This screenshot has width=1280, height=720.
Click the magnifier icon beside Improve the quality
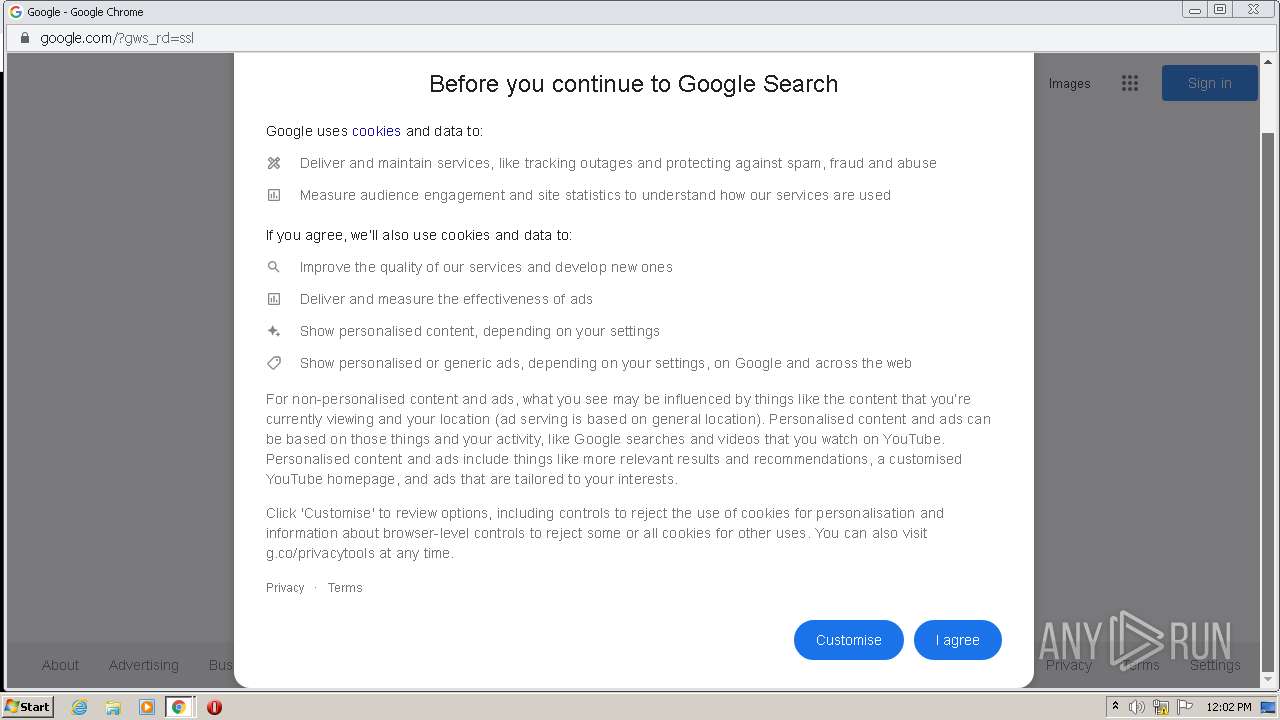click(274, 267)
